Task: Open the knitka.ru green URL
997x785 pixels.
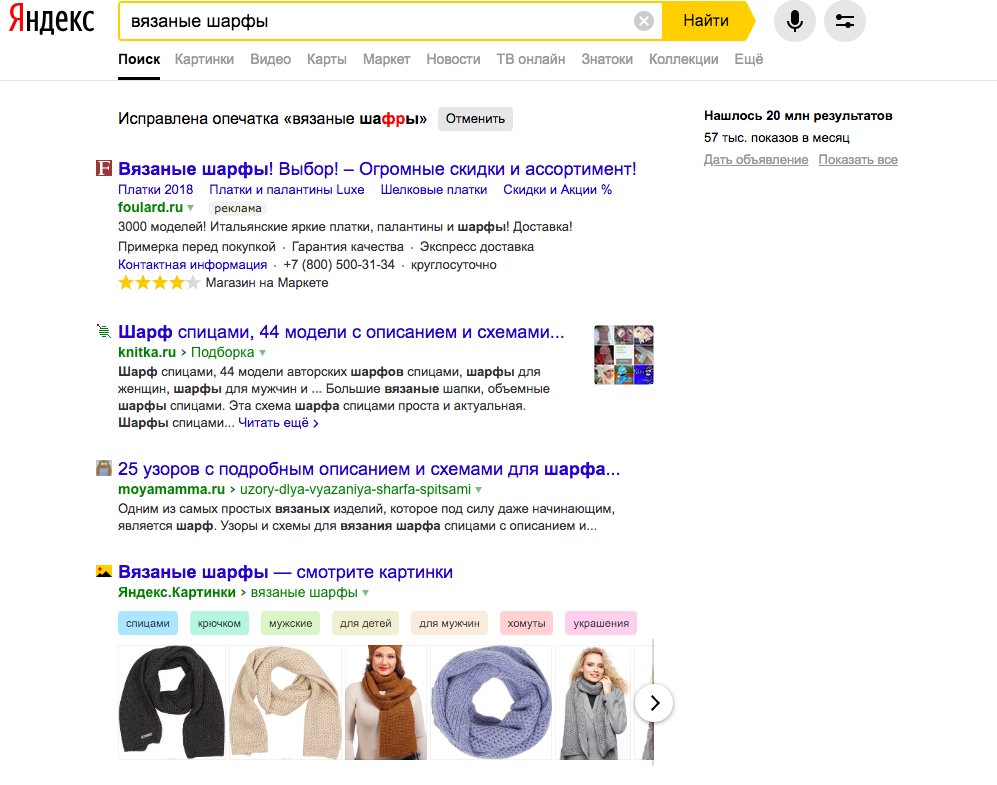Action: click(147, 352)
